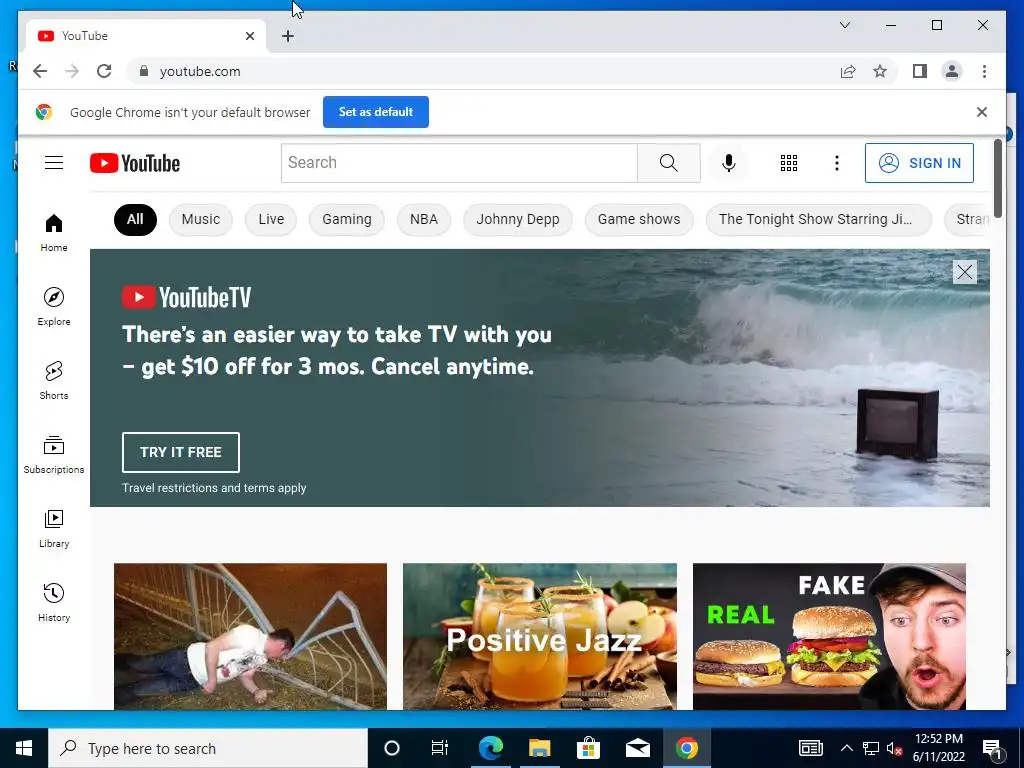Click the YouTube logo

(135, 163)
